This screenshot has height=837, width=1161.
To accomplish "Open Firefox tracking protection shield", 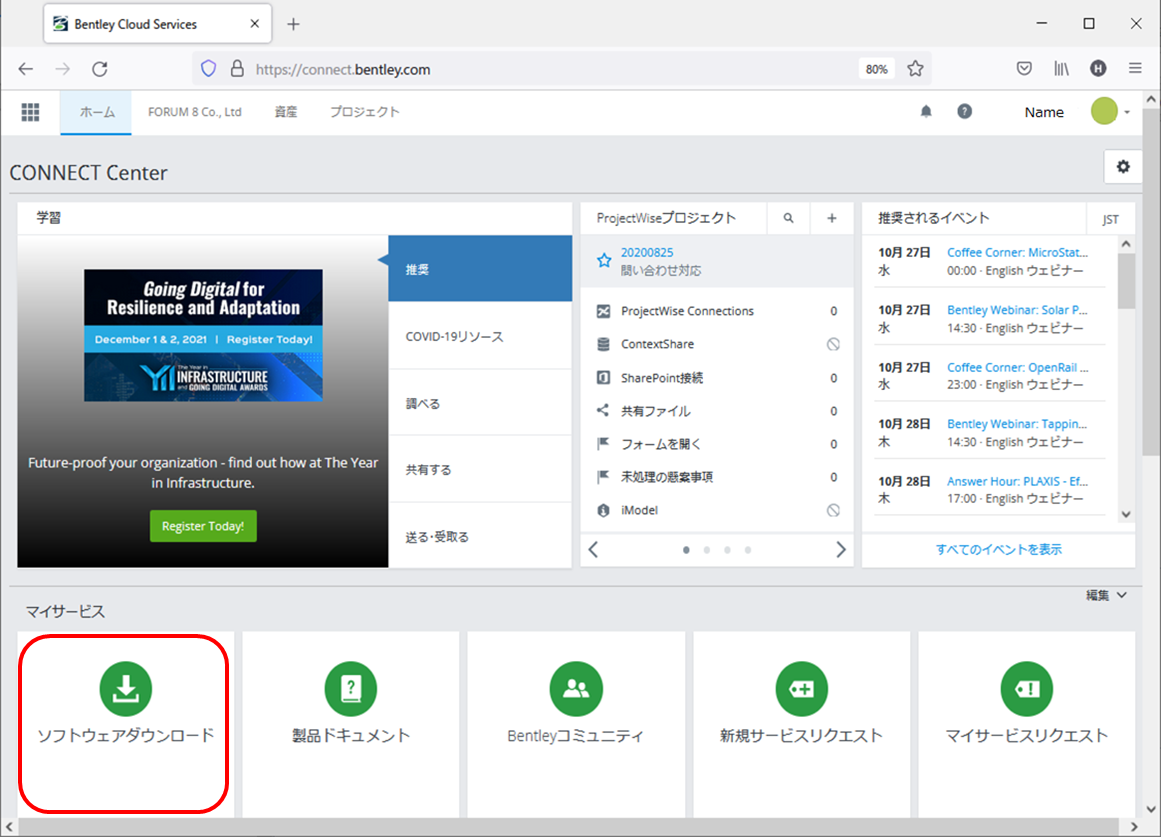I will pos(209,69).
